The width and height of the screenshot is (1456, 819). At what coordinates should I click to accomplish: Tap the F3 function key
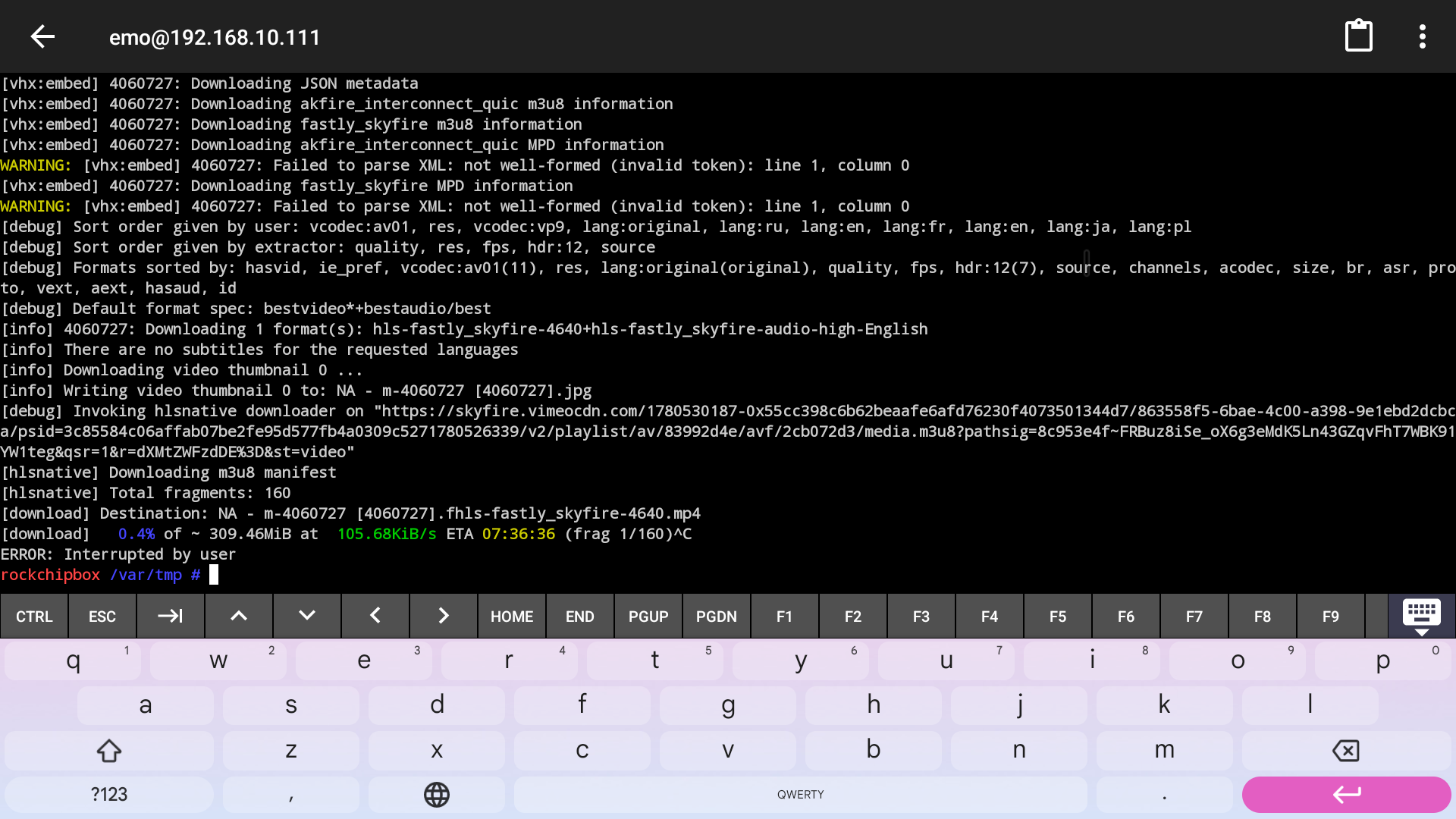(x=921, y=617)
